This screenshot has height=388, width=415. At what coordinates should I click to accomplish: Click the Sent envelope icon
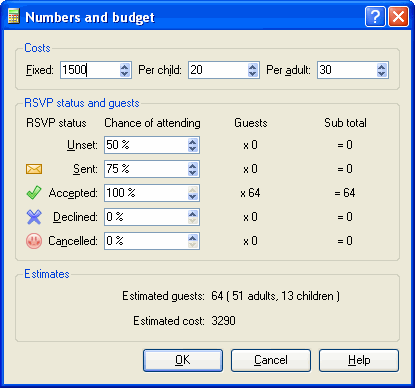pos(34,169)
